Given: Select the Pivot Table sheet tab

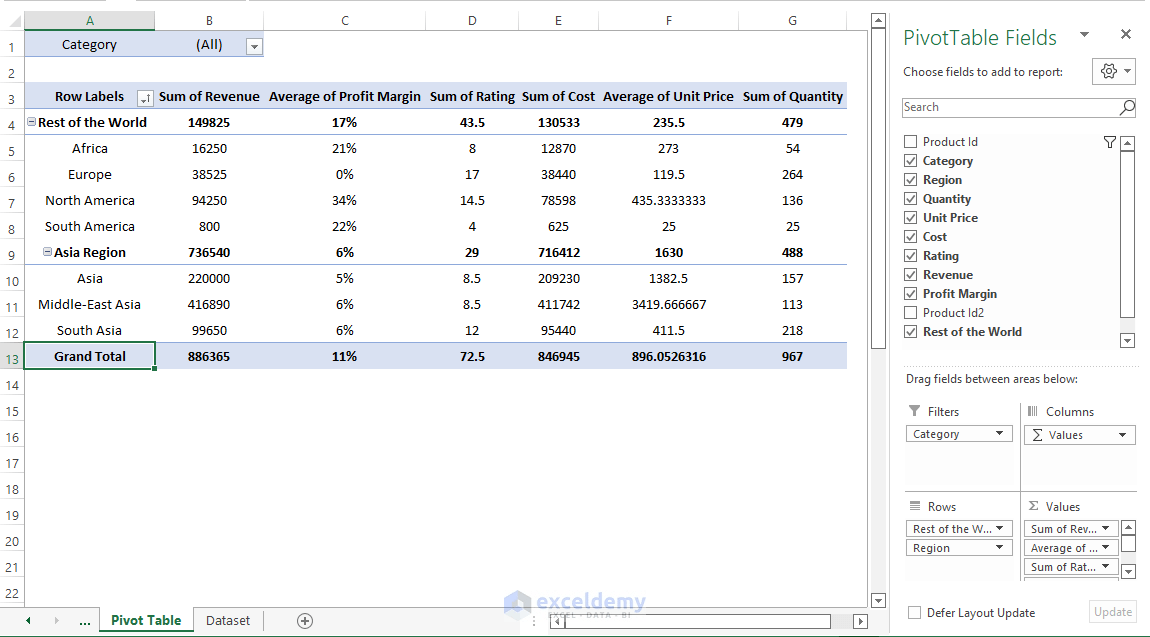Looking at the screenshot, I should [x=145, y=620].
